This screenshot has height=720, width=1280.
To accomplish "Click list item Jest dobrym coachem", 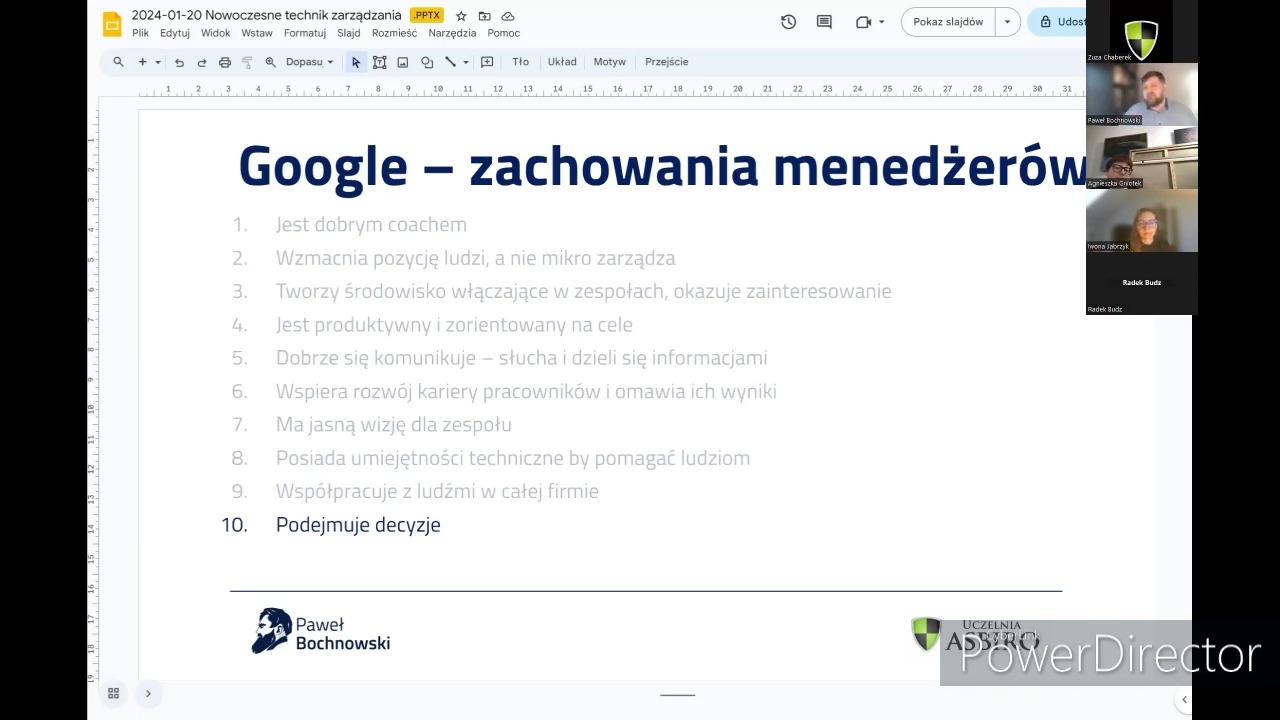I will pos(371,225).
